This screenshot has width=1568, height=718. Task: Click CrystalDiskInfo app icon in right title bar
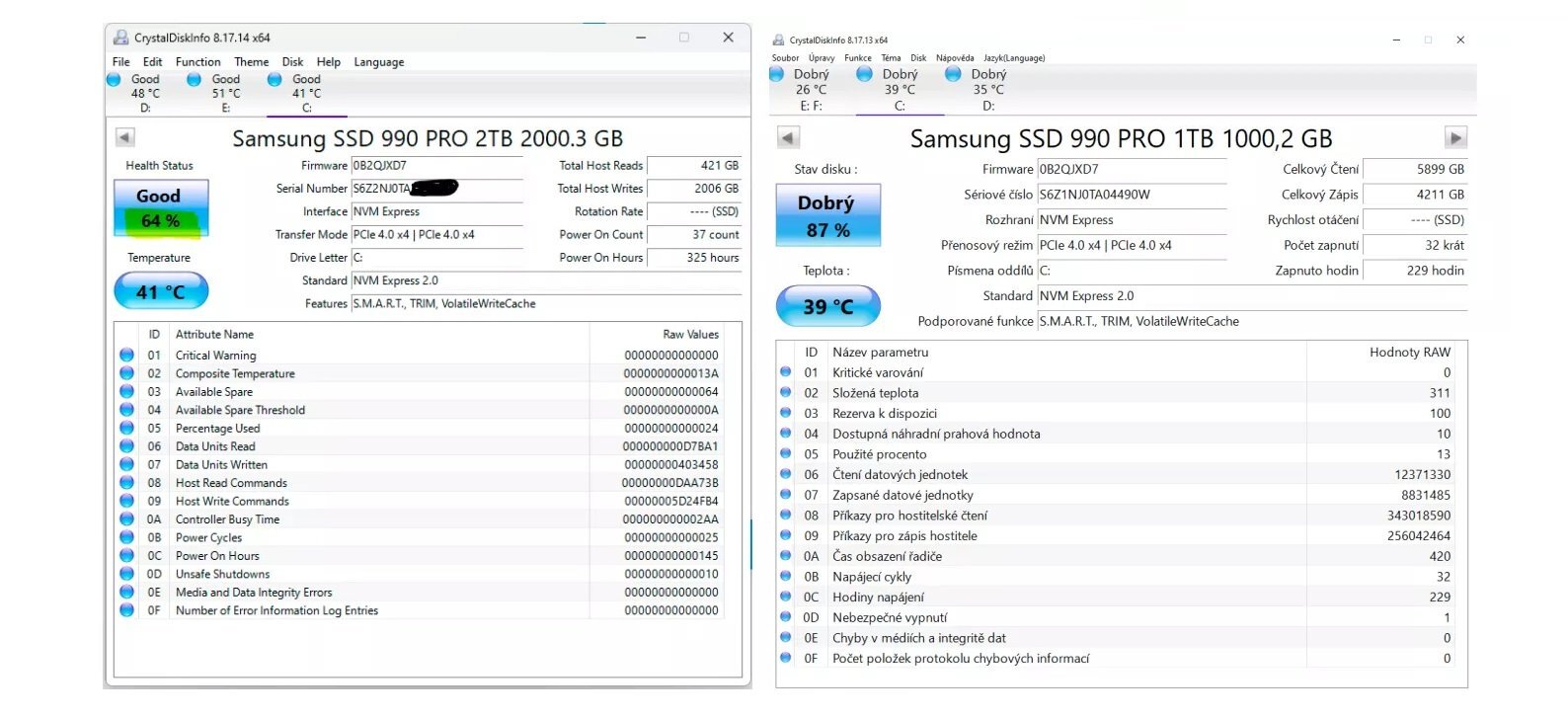pos(778,40)
